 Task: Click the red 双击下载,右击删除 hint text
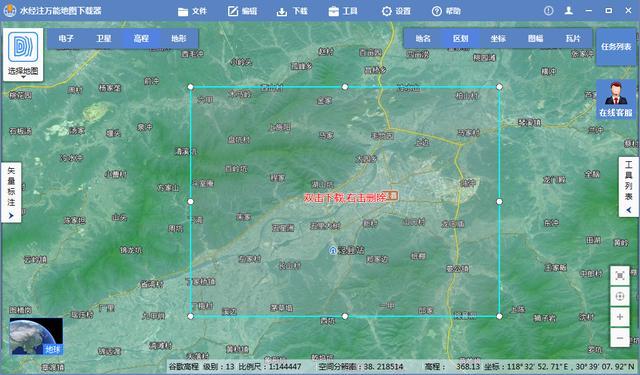coord(345,198)
